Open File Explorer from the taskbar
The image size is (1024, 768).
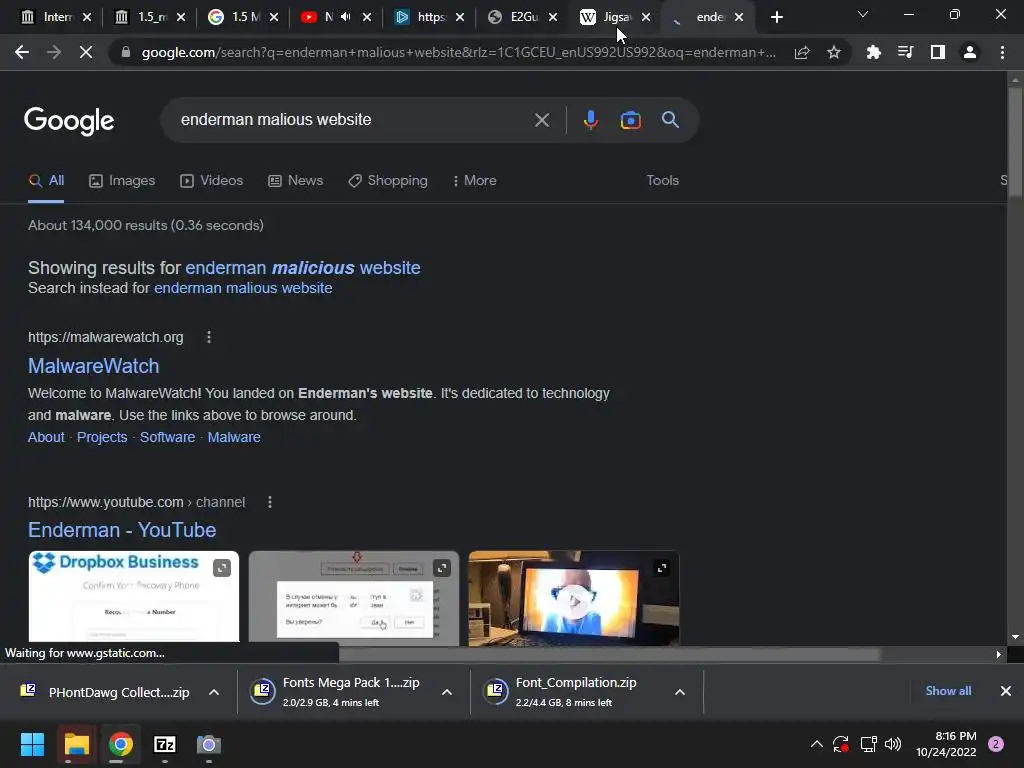coord(76,744)
